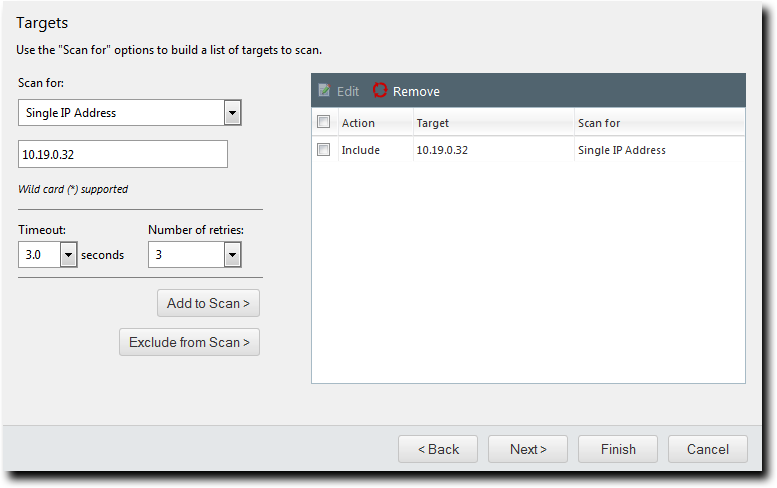Viewport: 777px width, 488px height.
Task: Open the Timeout dropdown arrow
Action: click(x=68, y=255)
